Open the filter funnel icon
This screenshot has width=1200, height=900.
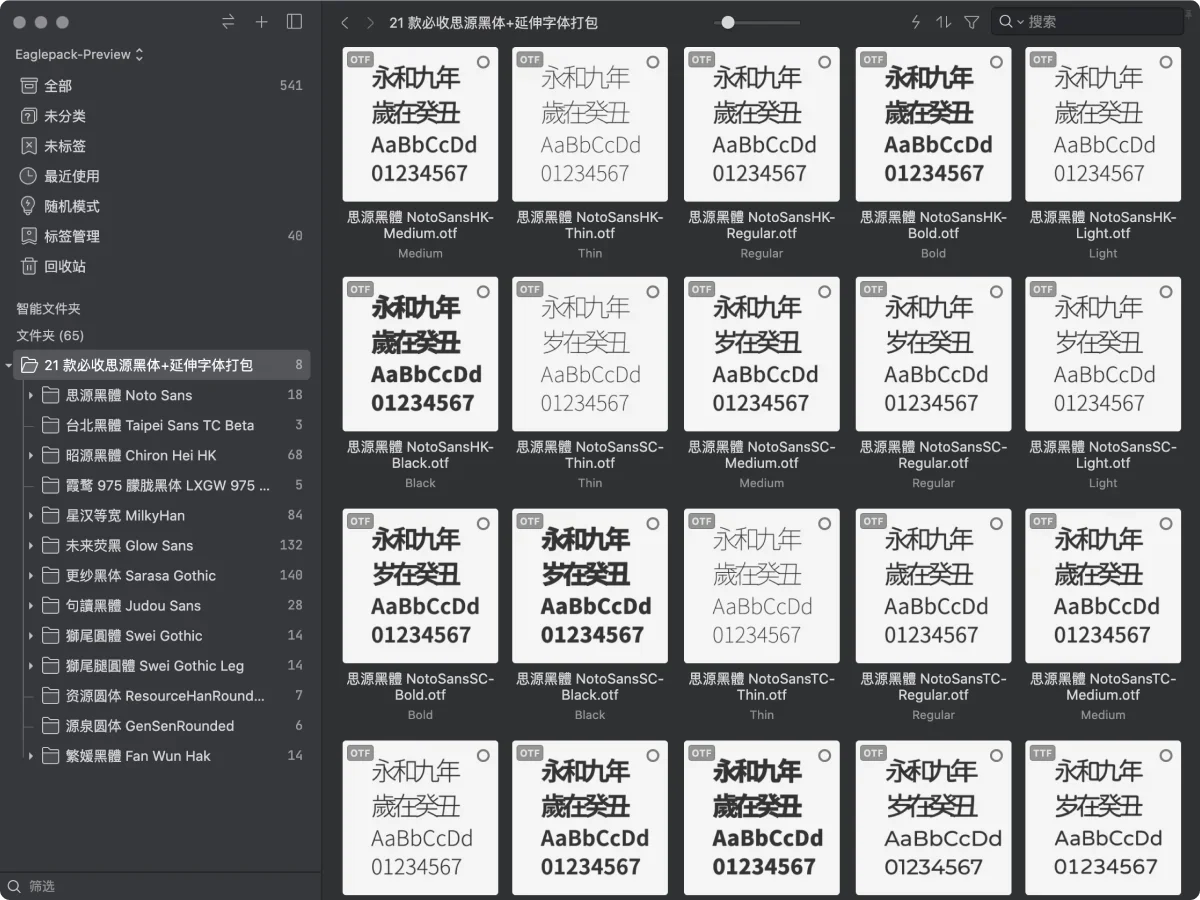971,22
